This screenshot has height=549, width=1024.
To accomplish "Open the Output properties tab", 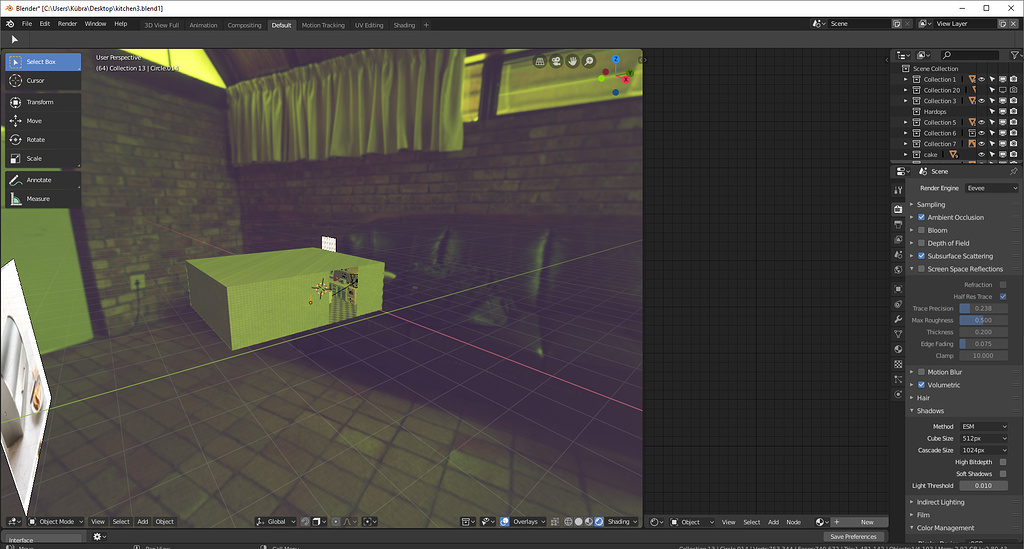I will [898, 225].
